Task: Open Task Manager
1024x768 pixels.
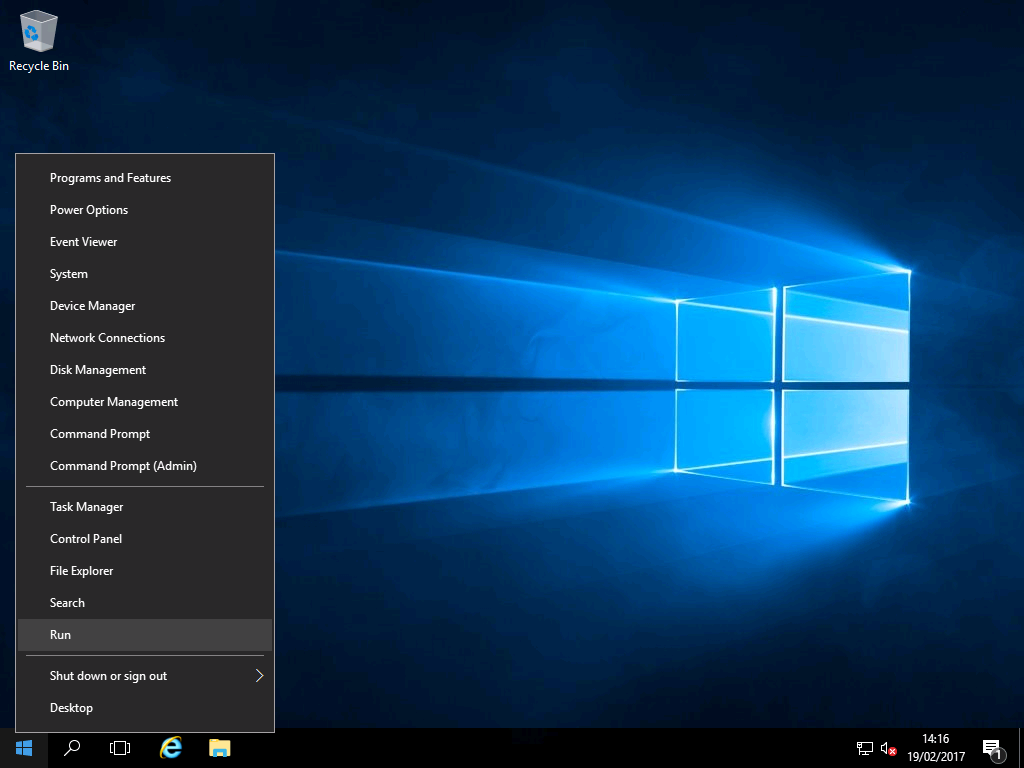Action: 145,507
